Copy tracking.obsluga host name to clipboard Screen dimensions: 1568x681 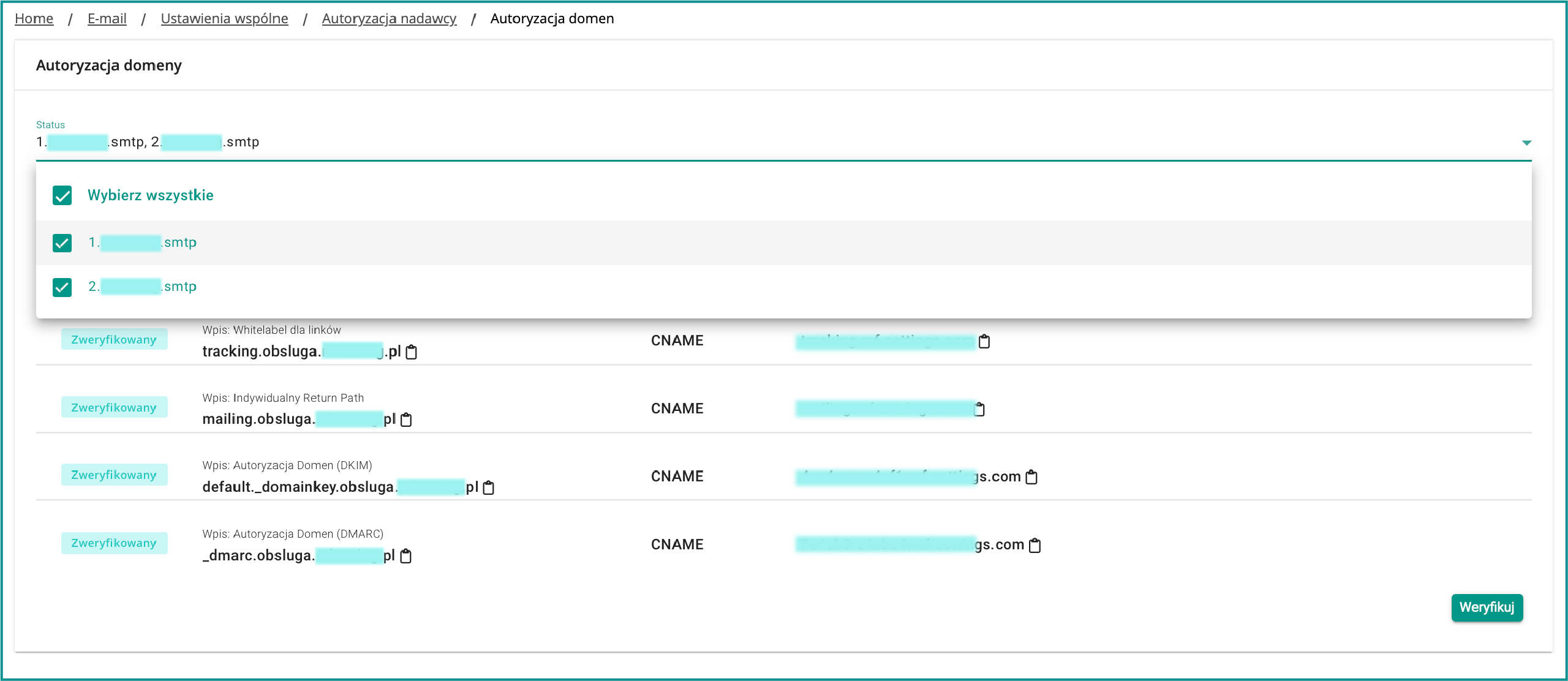(x=412, y=352)
